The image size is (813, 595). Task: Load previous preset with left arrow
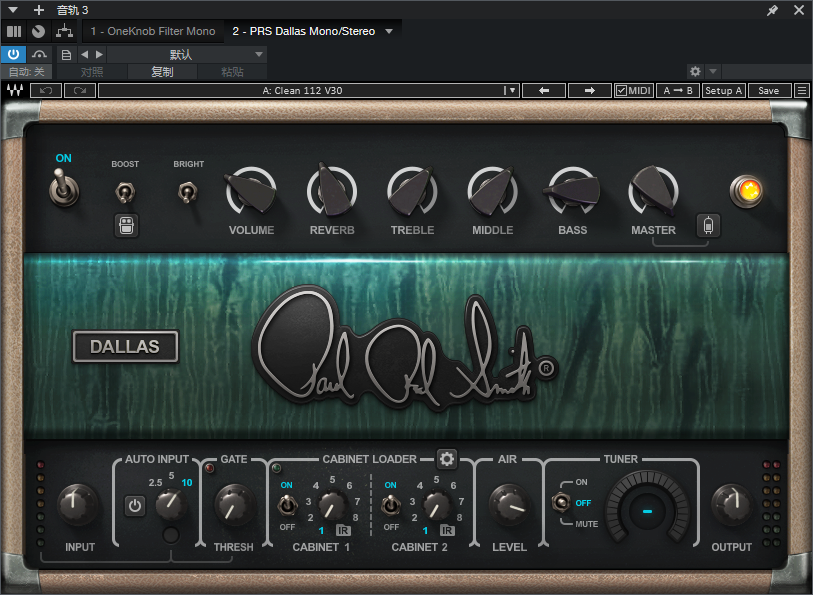pos(543,90)
